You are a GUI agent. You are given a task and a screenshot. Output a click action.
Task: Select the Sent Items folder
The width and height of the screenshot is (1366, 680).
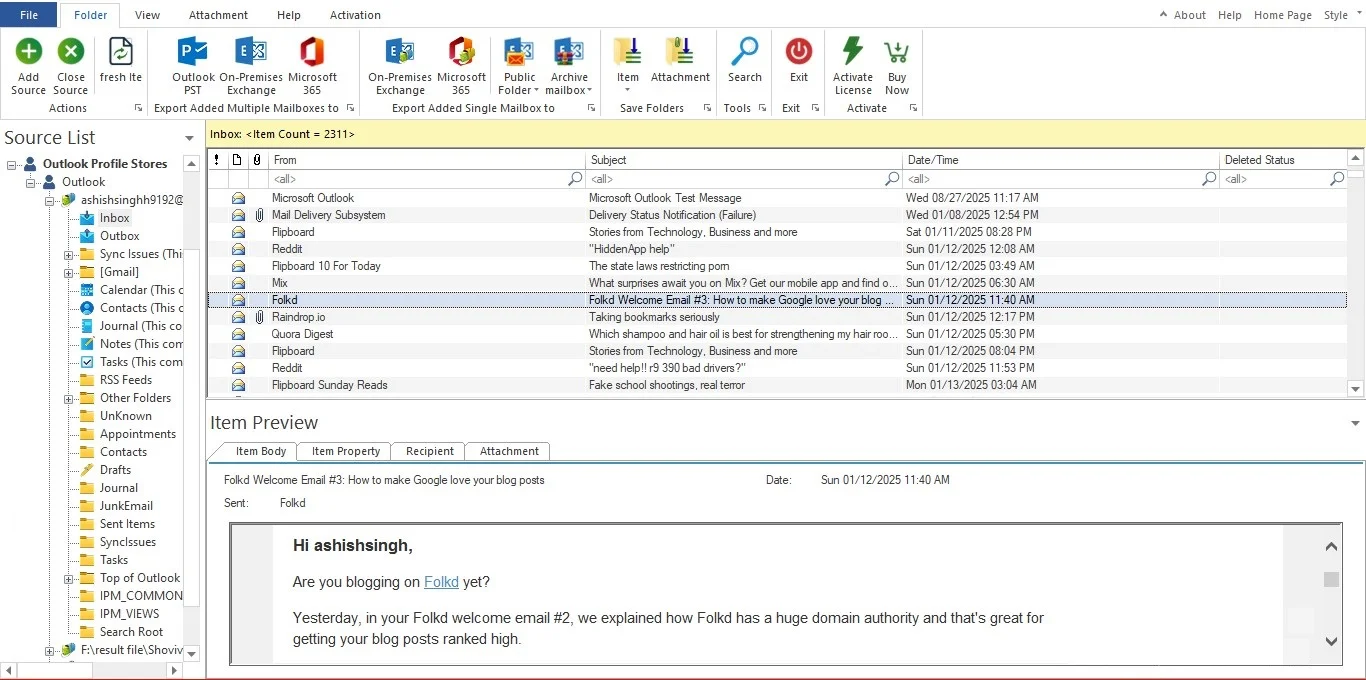[127, 524]
